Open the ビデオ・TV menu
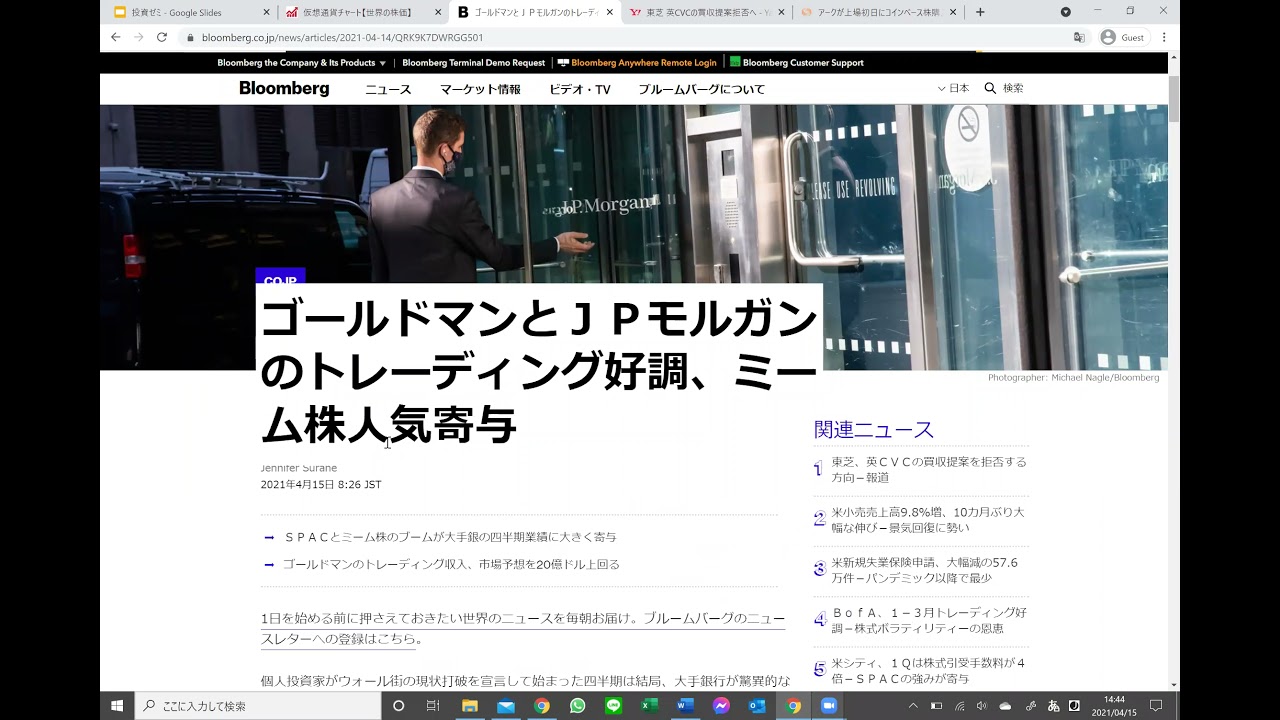1280x720 pixels. pos(579,89)
